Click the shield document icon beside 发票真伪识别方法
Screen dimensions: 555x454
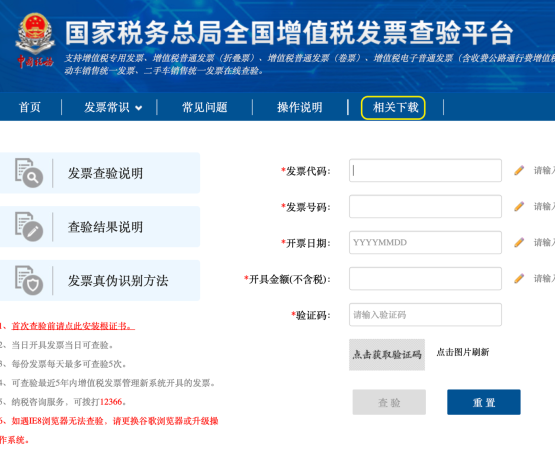coord(29,280)
